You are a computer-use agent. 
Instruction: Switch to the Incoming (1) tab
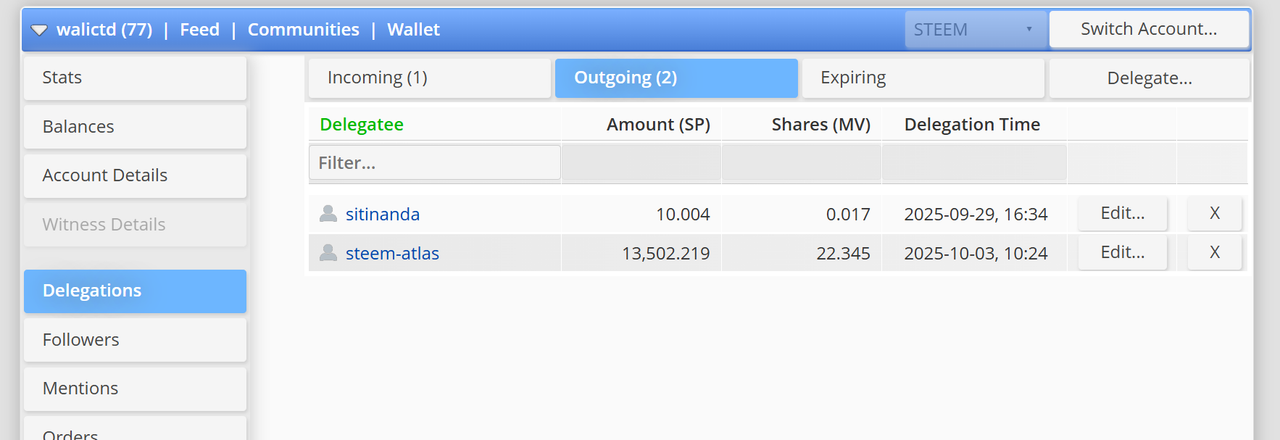(427, 78)
